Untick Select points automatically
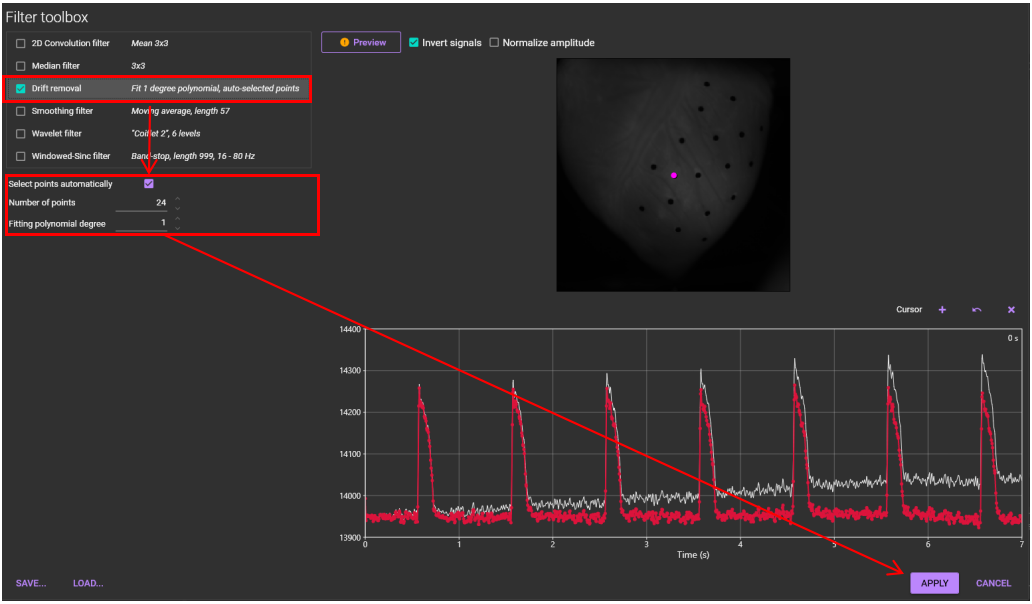 149,184
